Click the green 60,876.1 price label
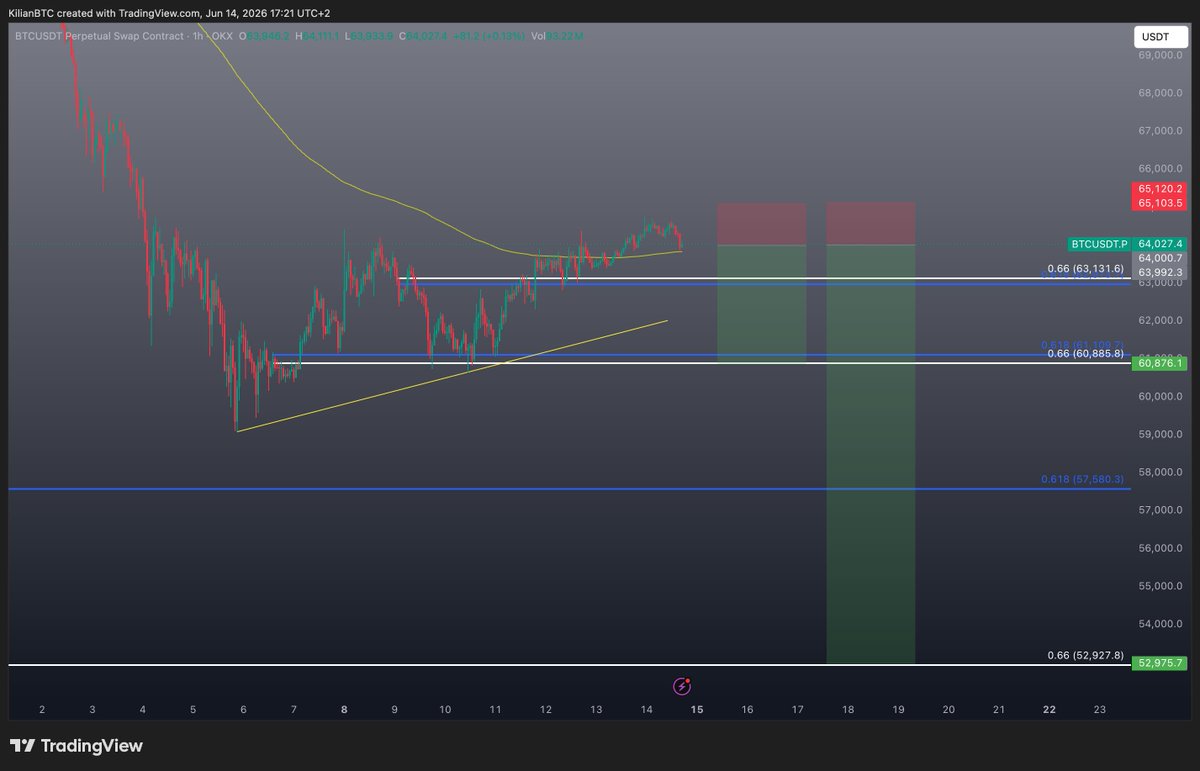Screen dimensions: 1200x771 point(1160,364)
